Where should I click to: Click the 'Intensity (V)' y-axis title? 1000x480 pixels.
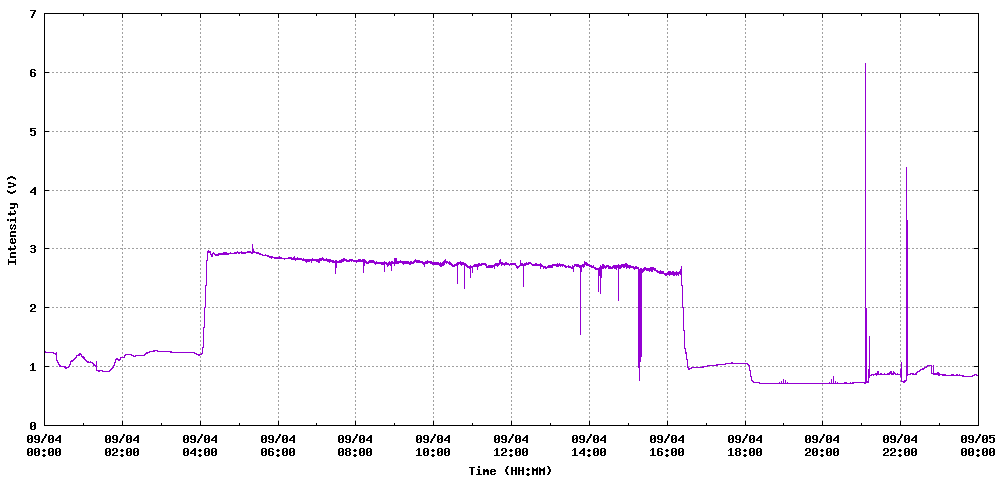(x=12, y=220)
